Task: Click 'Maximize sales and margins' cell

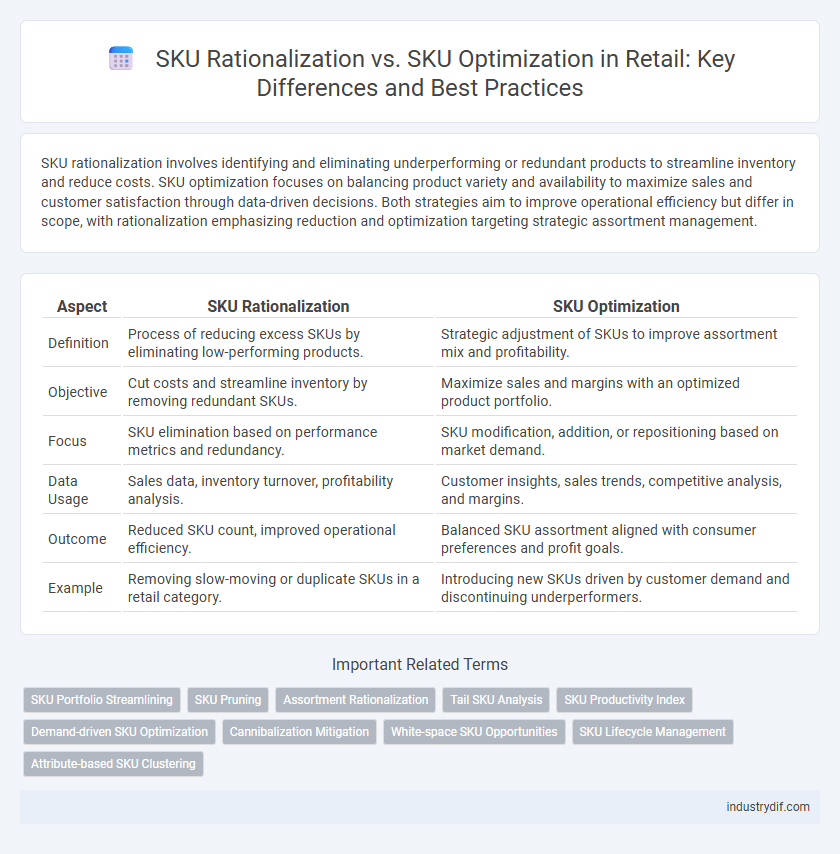Action: [x=616, y=392]
